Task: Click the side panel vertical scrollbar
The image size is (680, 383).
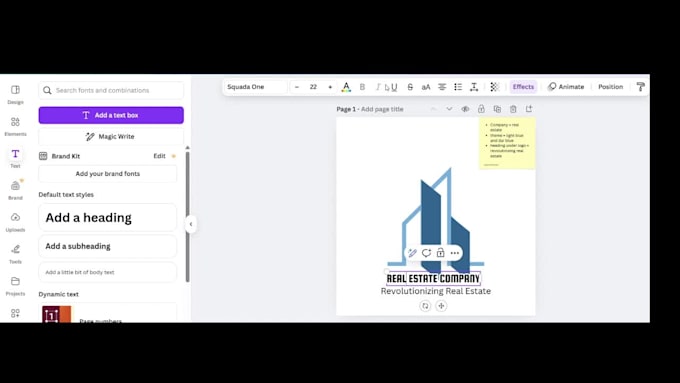Action: pyautogui.click(x=188, y=216)
